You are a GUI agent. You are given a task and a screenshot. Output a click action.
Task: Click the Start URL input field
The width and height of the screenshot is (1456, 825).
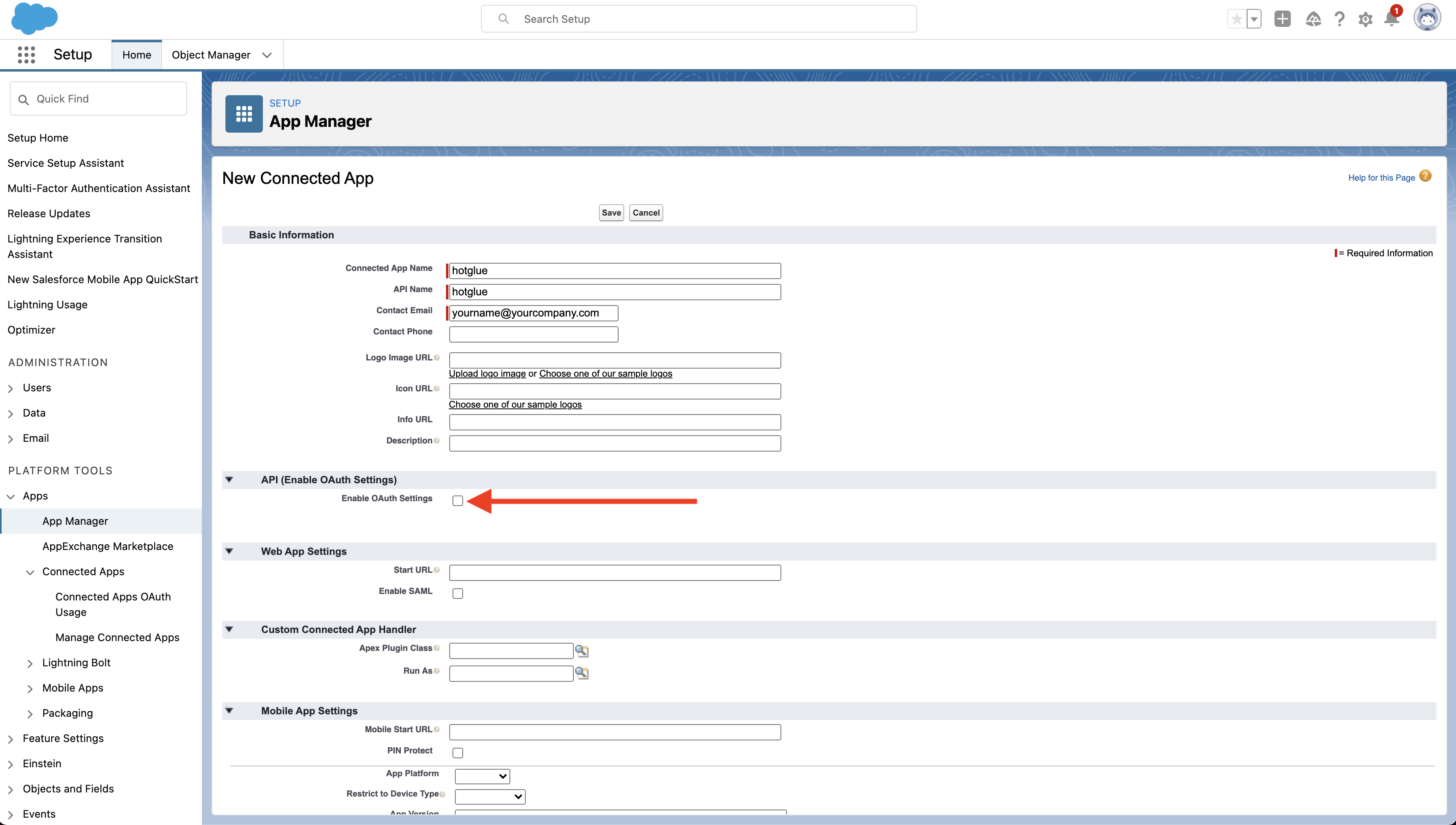615,572
